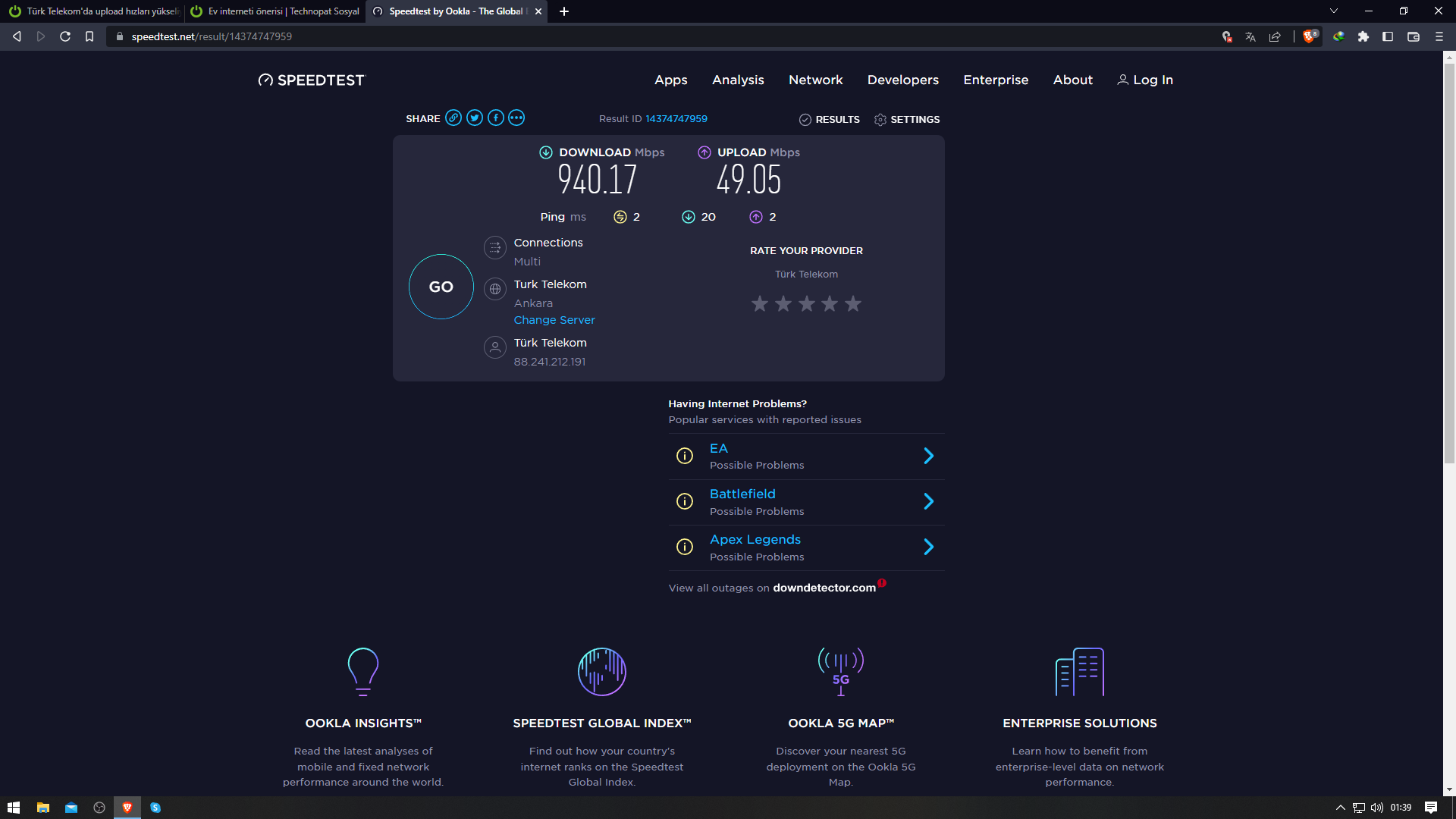
Task: Share result on Twitter
Action: point(475,118)
